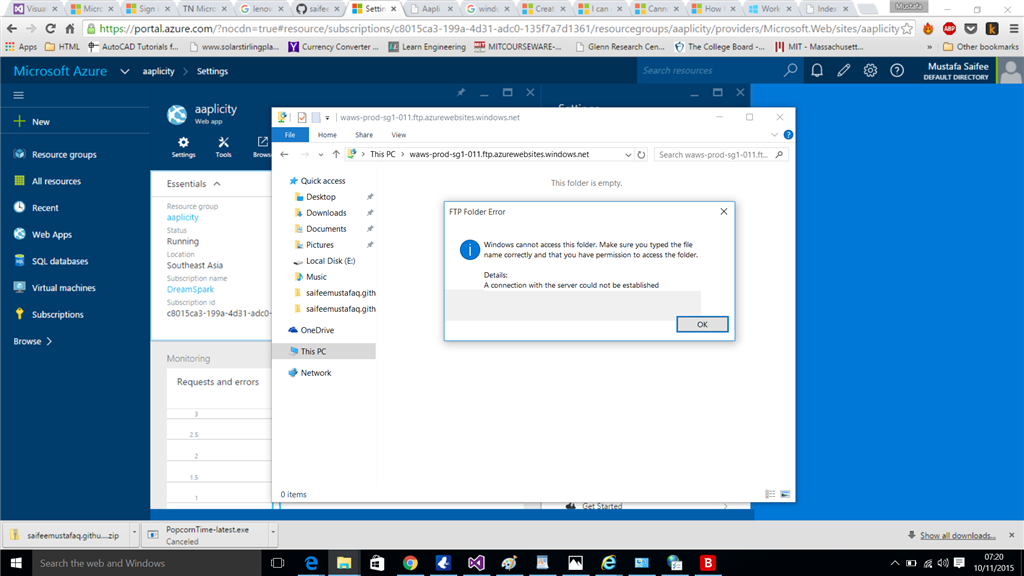Select Quick access in Explorer navigation pane
This screenshot has height=576, width=1024.
click(323, 181)
